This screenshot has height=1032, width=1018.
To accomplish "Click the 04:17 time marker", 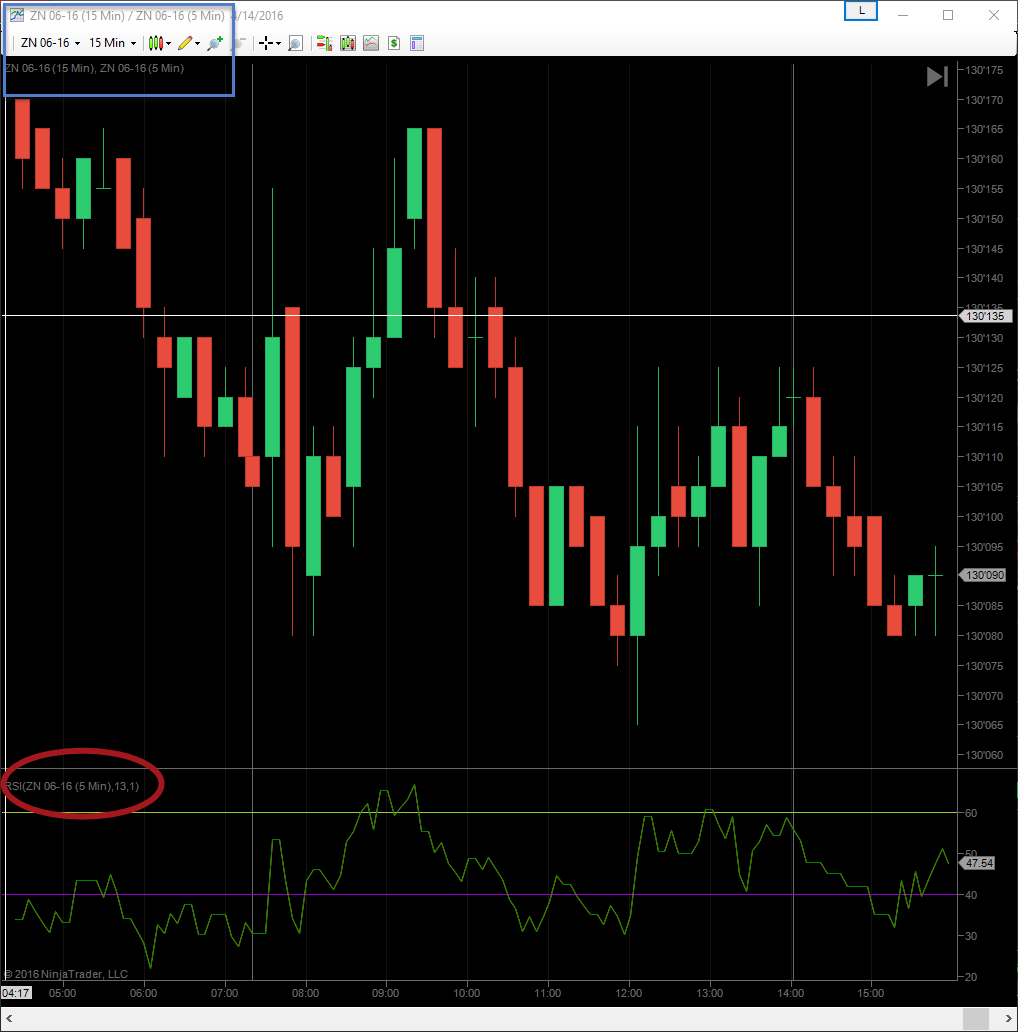I will (16, 993).
